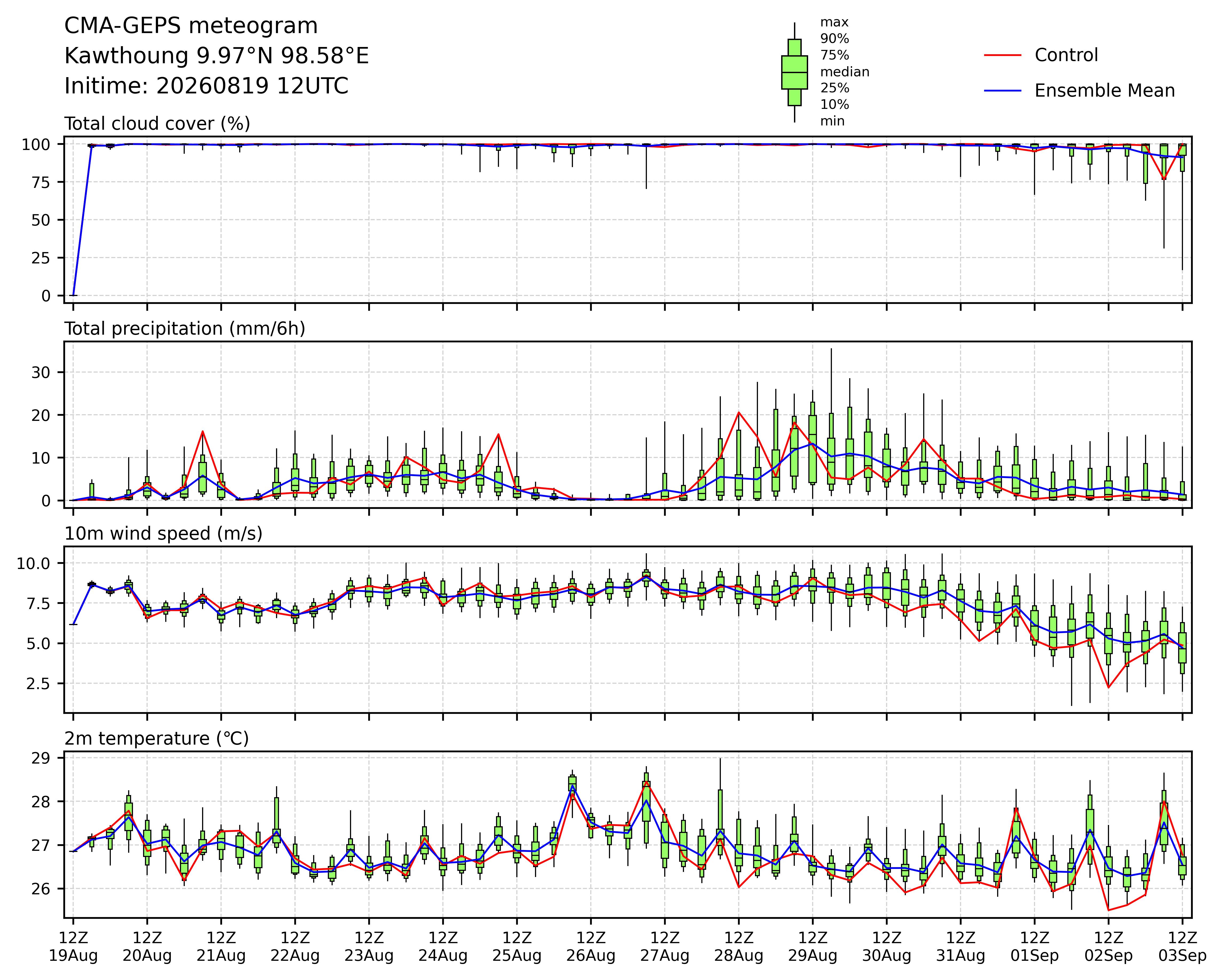Click the '12Z 27Aug' x-axis label

click(x=665, y=947)
